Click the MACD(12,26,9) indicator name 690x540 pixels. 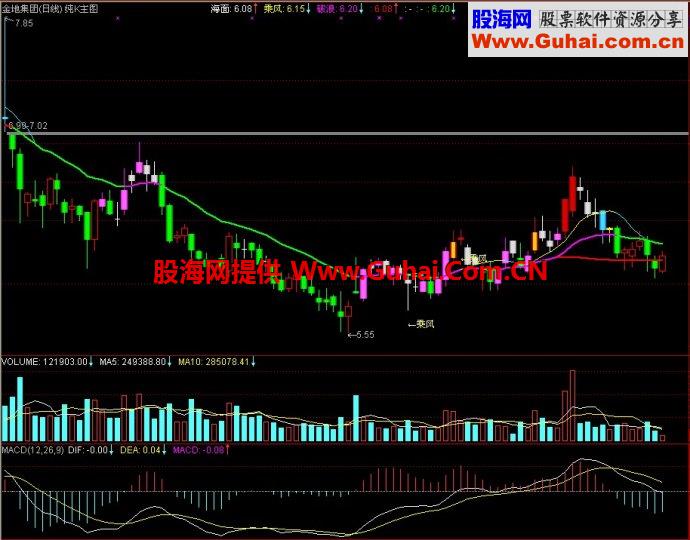point(33,450)
